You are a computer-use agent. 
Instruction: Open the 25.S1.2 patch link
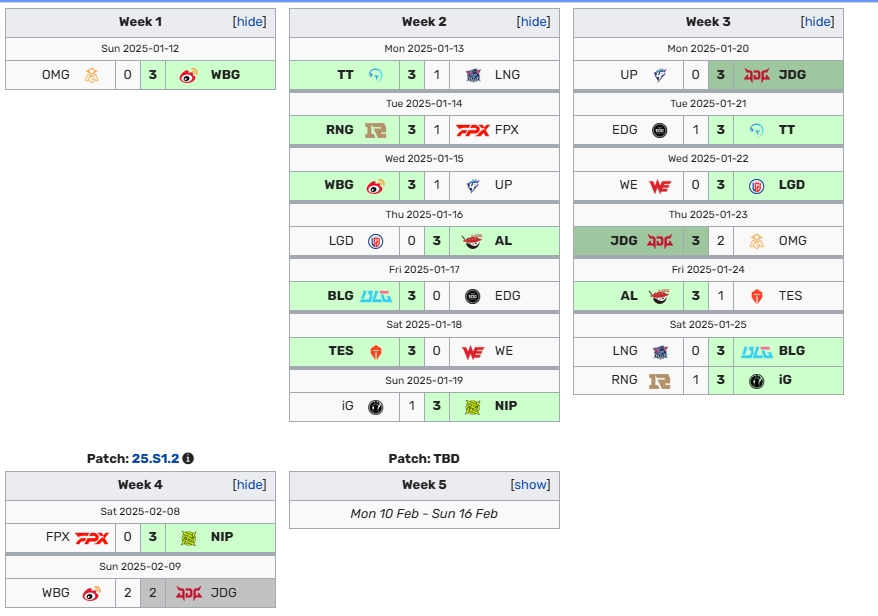click(155, 458)
